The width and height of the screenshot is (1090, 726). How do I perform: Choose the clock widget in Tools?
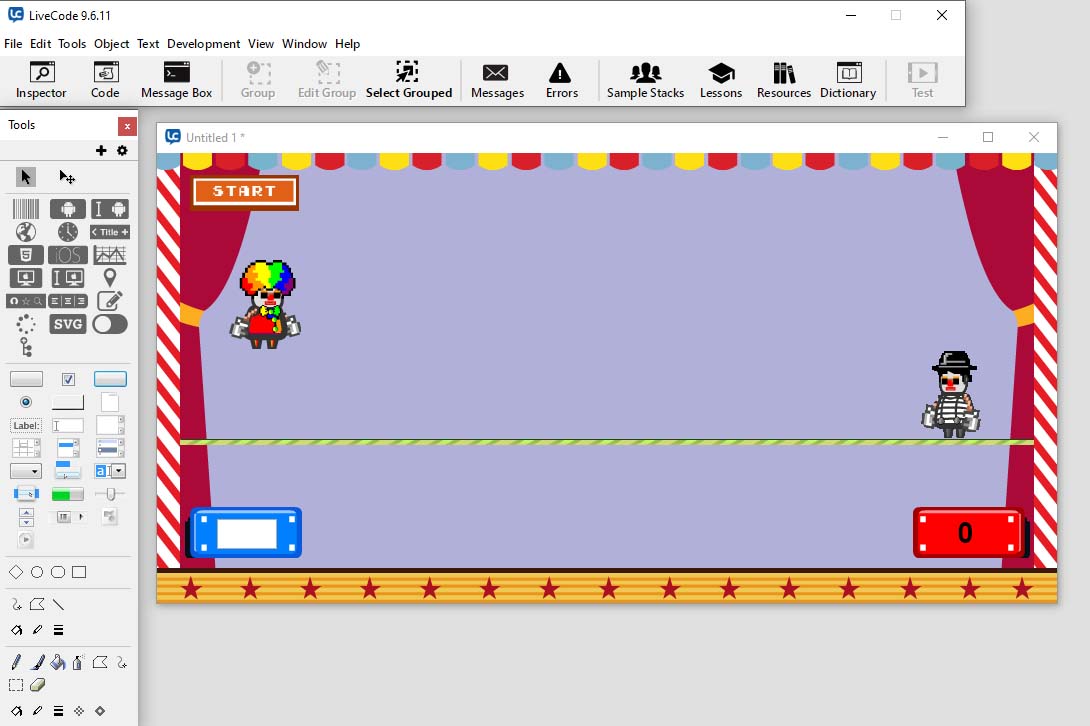tap(68, 232)
